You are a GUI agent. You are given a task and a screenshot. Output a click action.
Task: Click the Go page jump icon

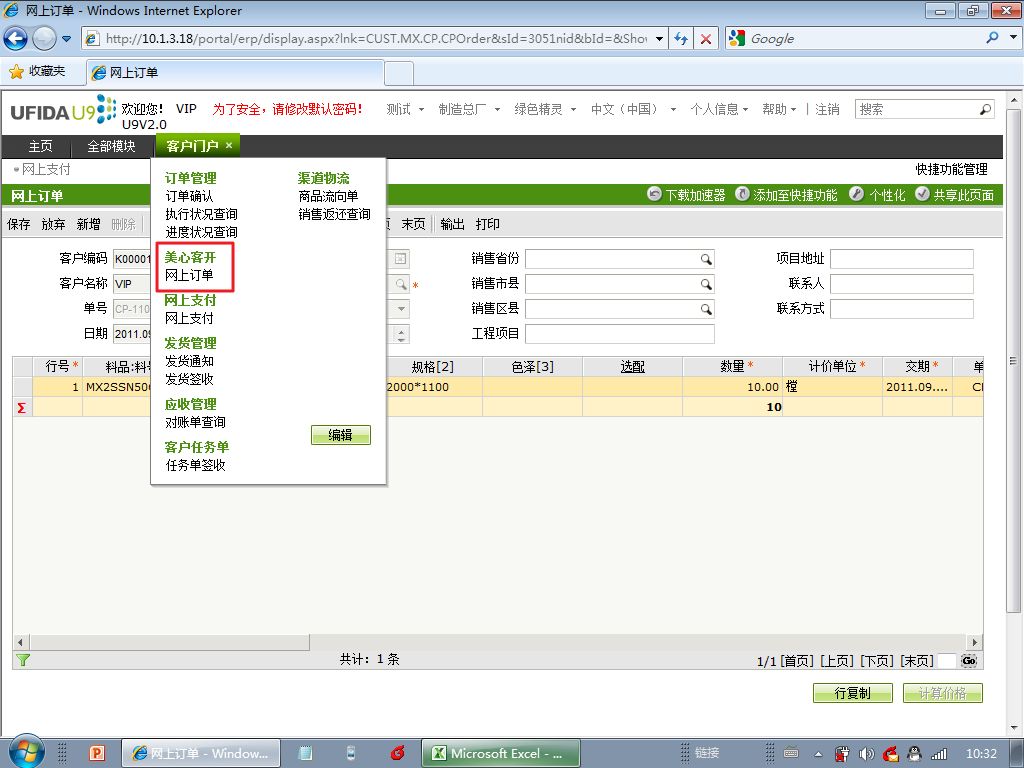[969, 660]
